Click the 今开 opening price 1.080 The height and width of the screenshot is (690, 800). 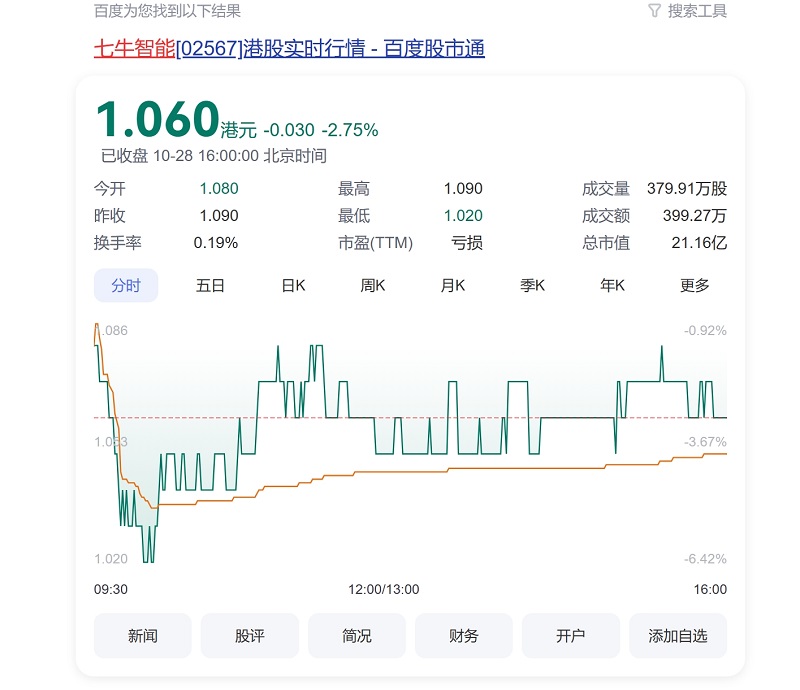[x=219, y=189]
